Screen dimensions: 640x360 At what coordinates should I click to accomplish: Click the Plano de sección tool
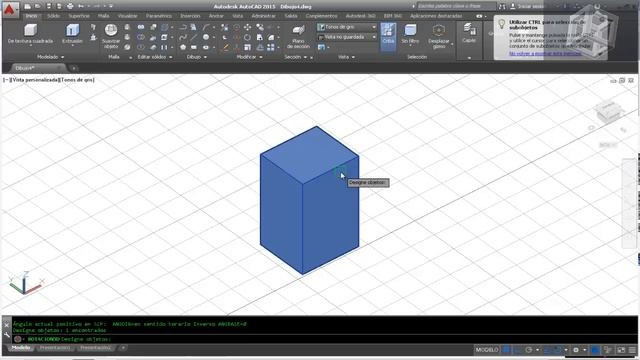(x=298, y=37)
